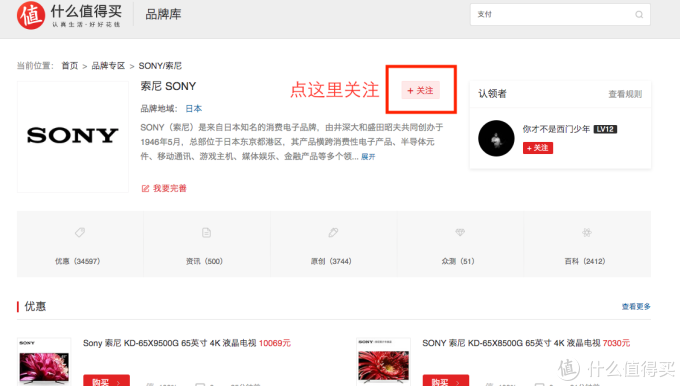The height and width of the screenshot is (386, 680).
Task: Click the 索尼 SONY brand heading
Action: [x=168, y=86]
